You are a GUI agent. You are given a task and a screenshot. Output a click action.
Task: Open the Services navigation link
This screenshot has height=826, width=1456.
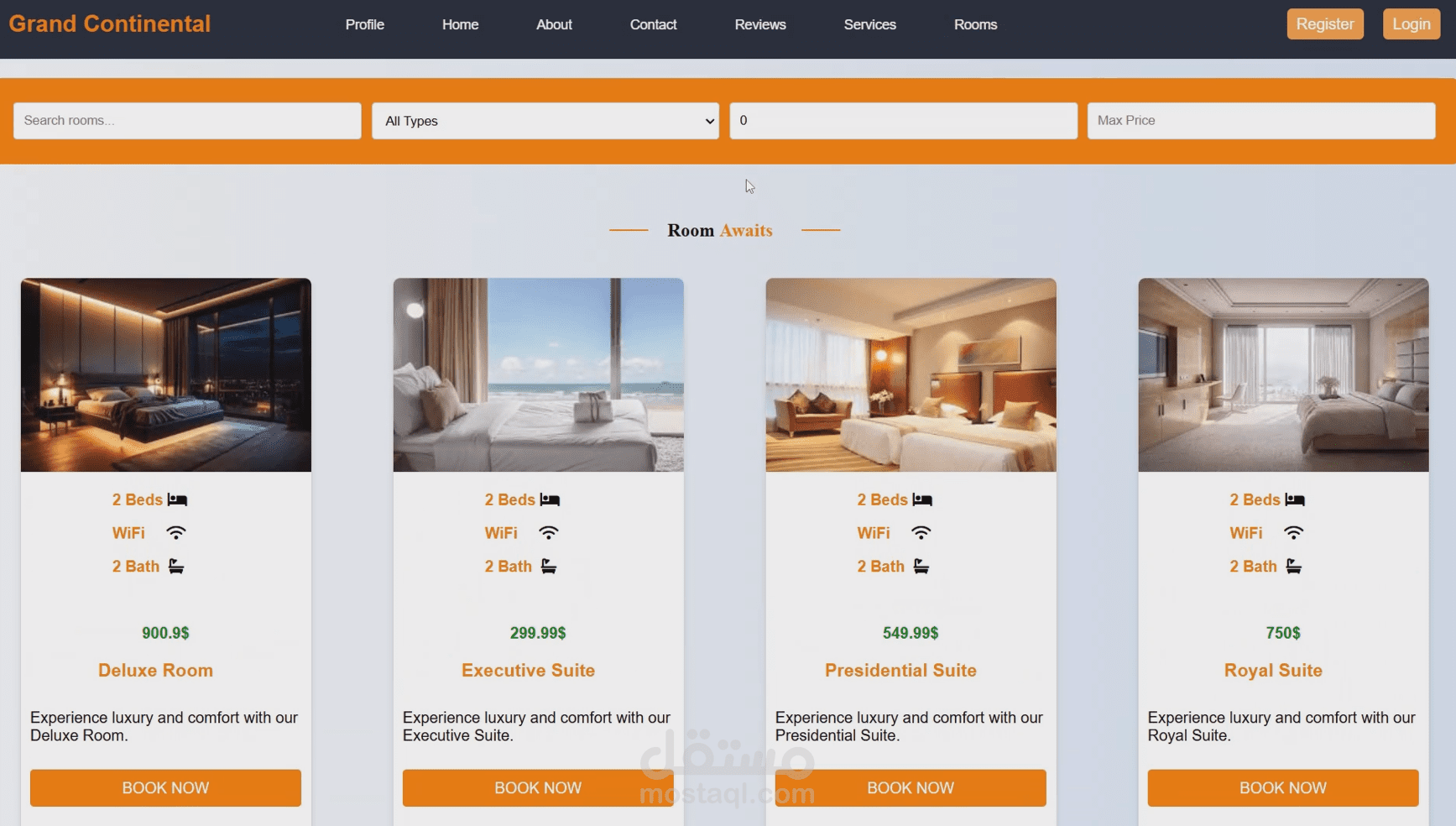pos(869,24)
